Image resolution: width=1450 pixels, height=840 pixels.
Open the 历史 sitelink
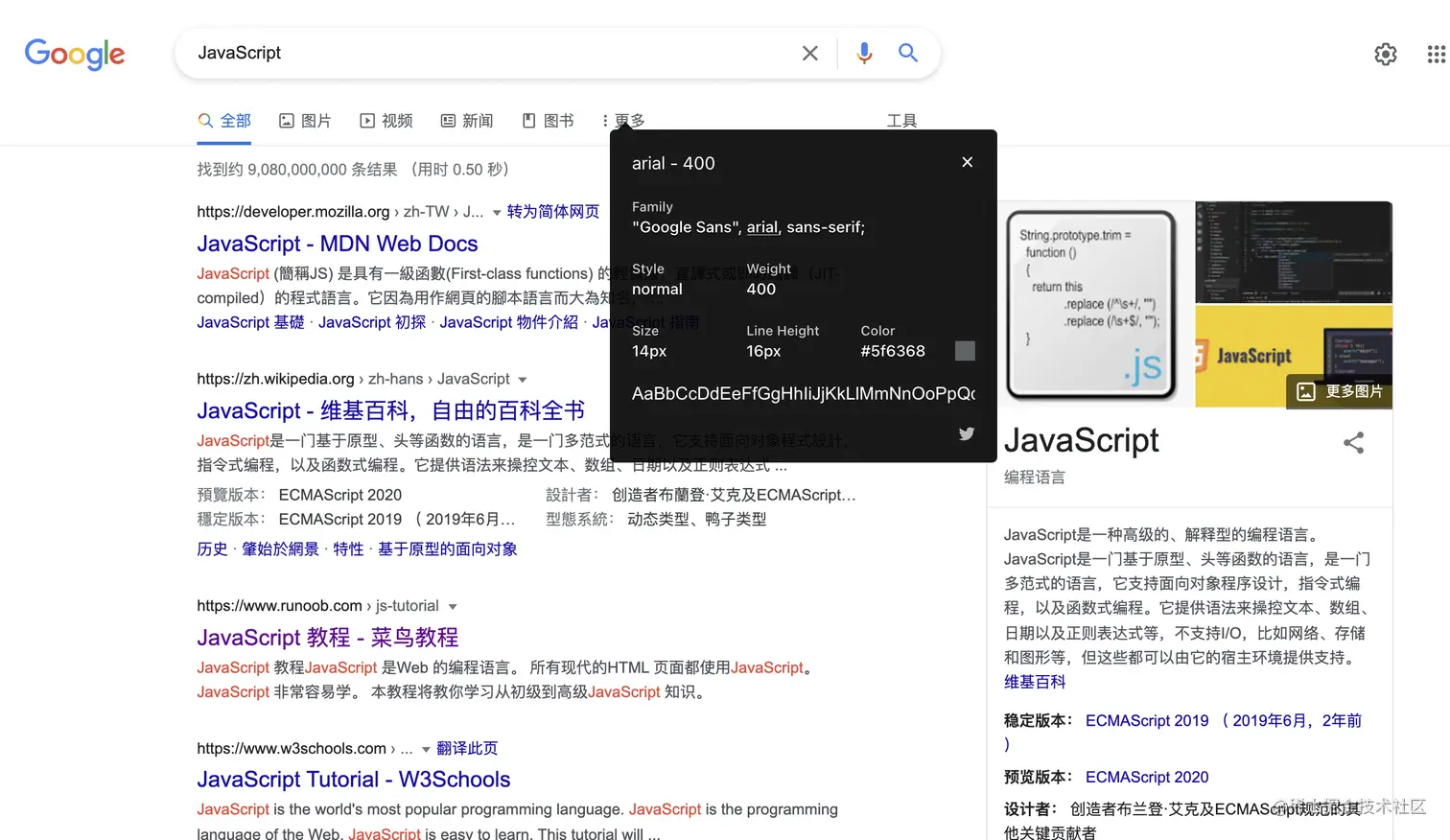click(x=212, y=548)
